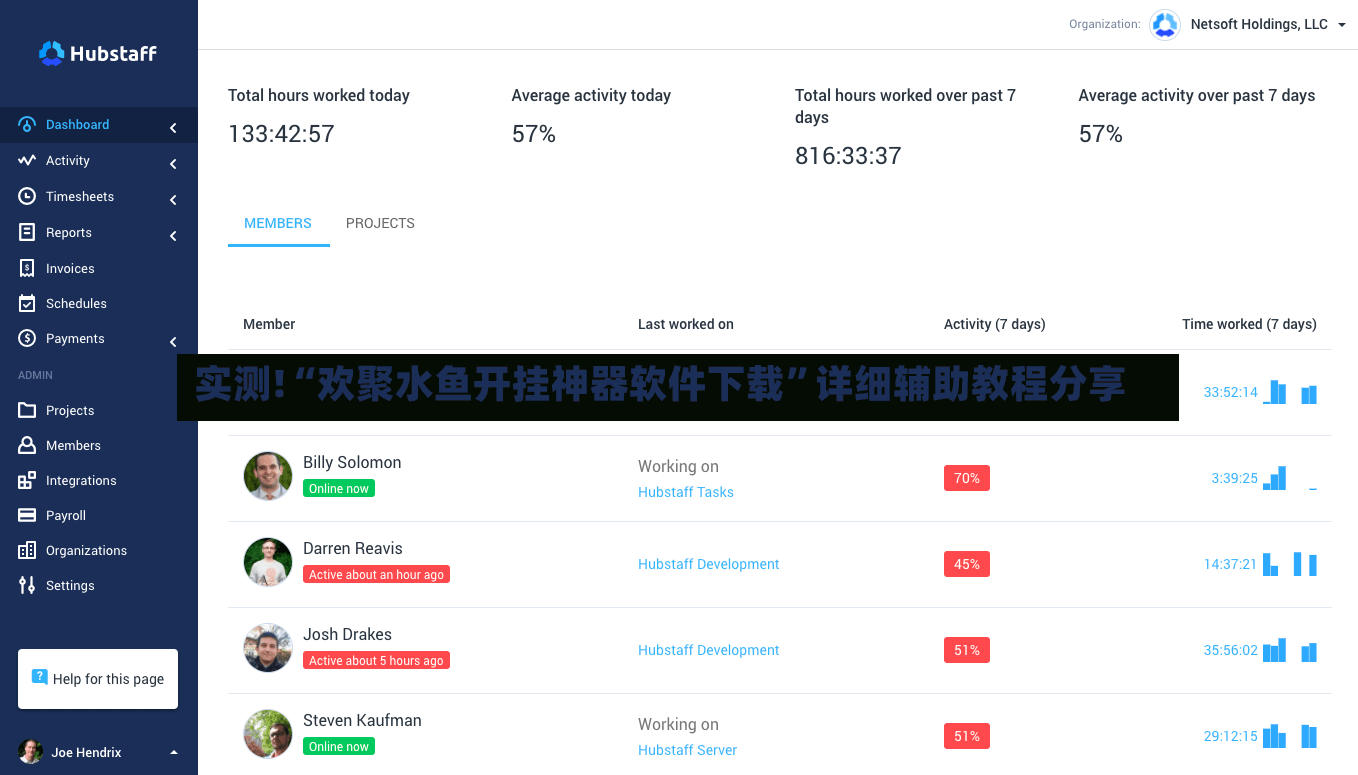This screenshot has width=1358, height=775.
Task: Open Dashboard in the sidebar
Action: point(99,125)
